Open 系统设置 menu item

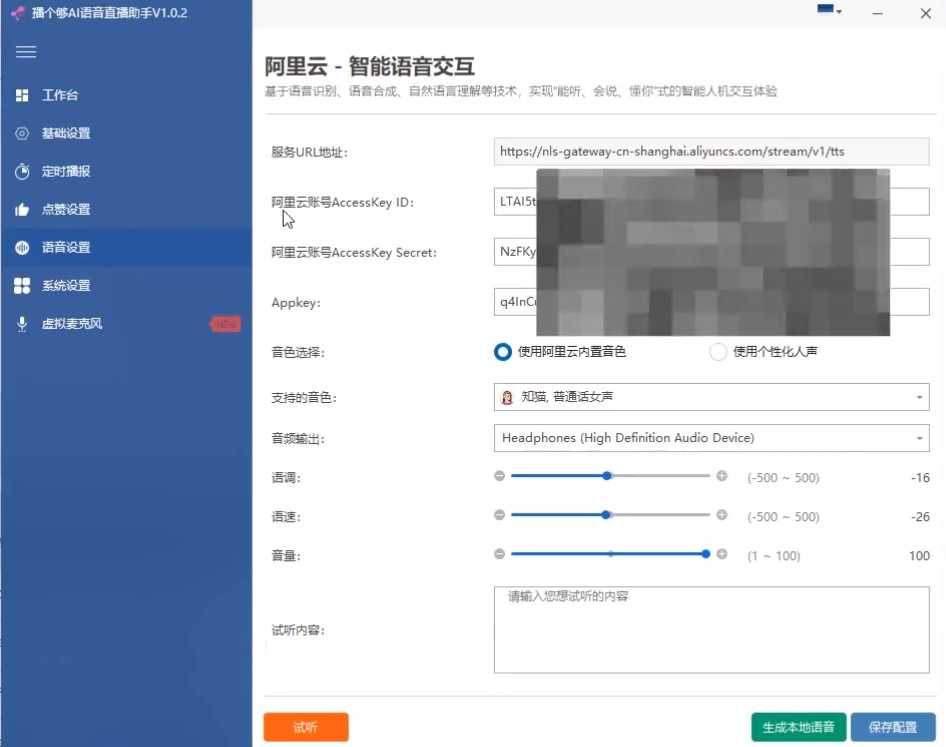pyautogui.click(x=126, y=285)
